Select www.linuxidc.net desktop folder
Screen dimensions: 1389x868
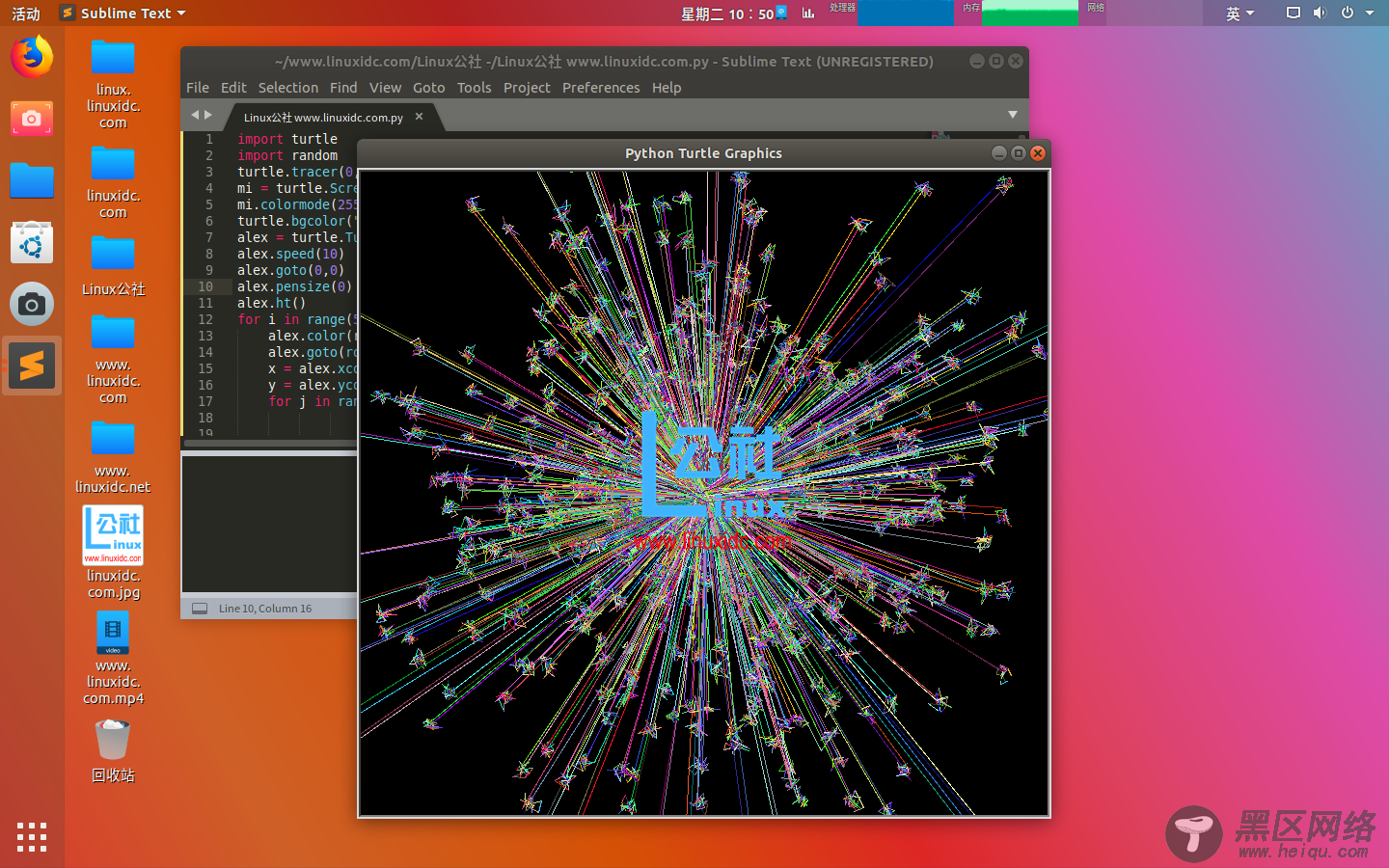[113, 458]
